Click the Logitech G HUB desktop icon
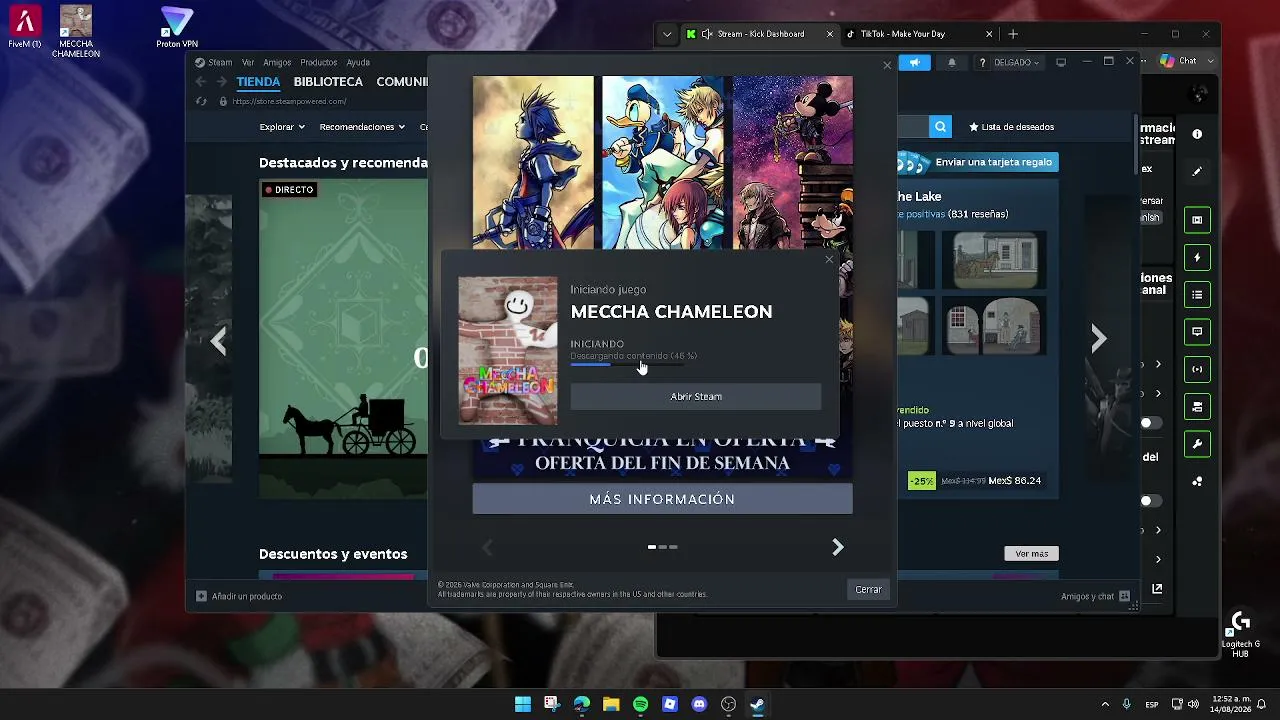This screenshot has width=1280, height=720. click(1240, 634)
